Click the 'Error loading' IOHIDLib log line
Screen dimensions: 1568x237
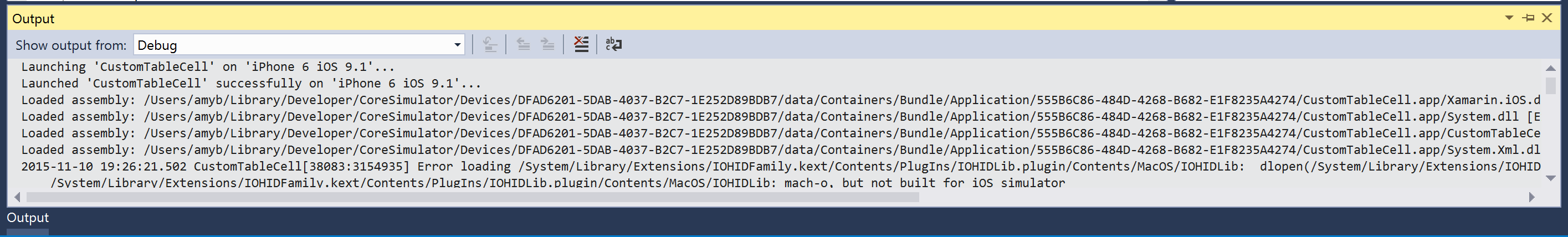pyautogui.click(x=487, y=167)
